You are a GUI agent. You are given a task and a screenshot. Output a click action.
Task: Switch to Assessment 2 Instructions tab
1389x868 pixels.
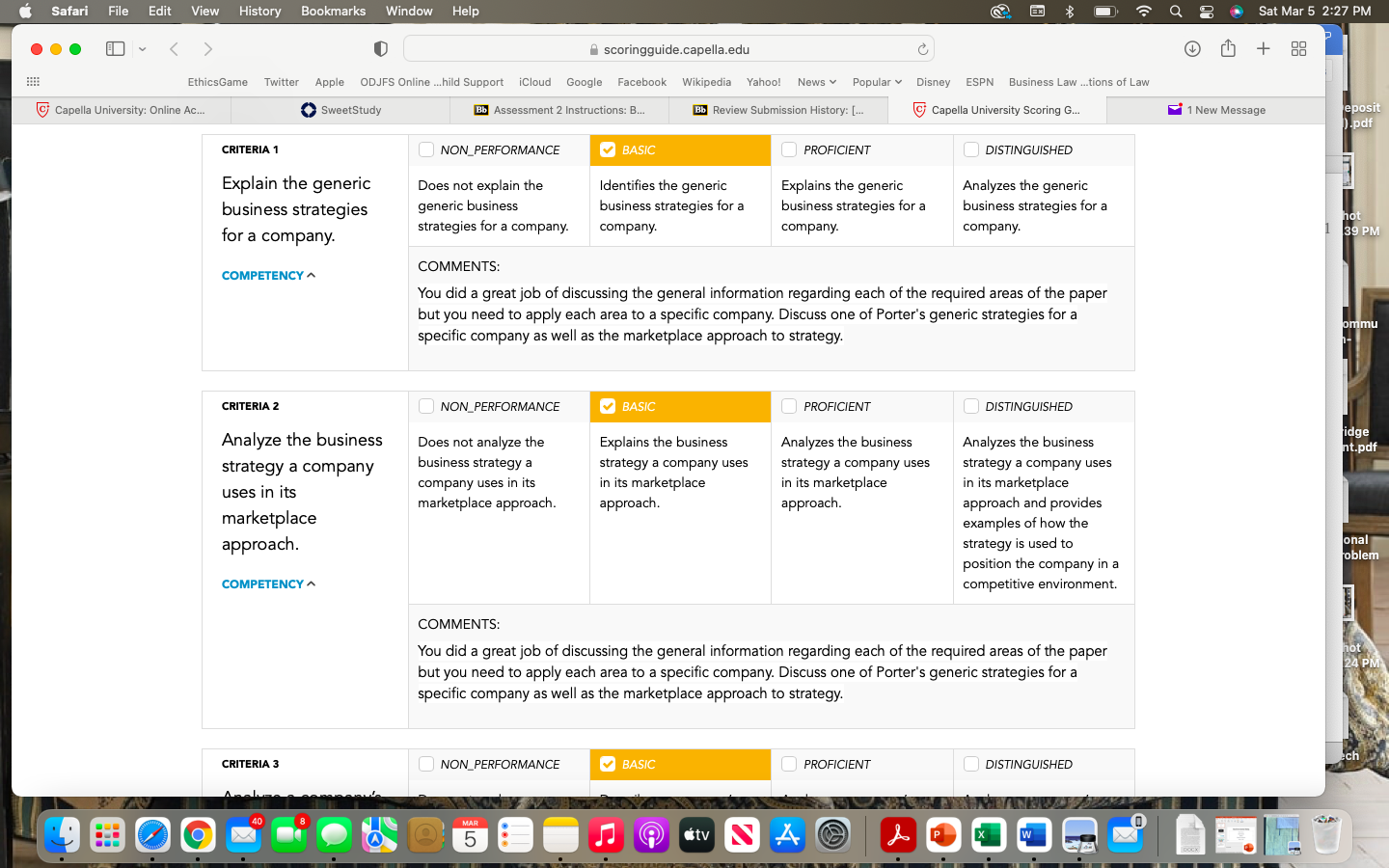(x=559, y=110)
